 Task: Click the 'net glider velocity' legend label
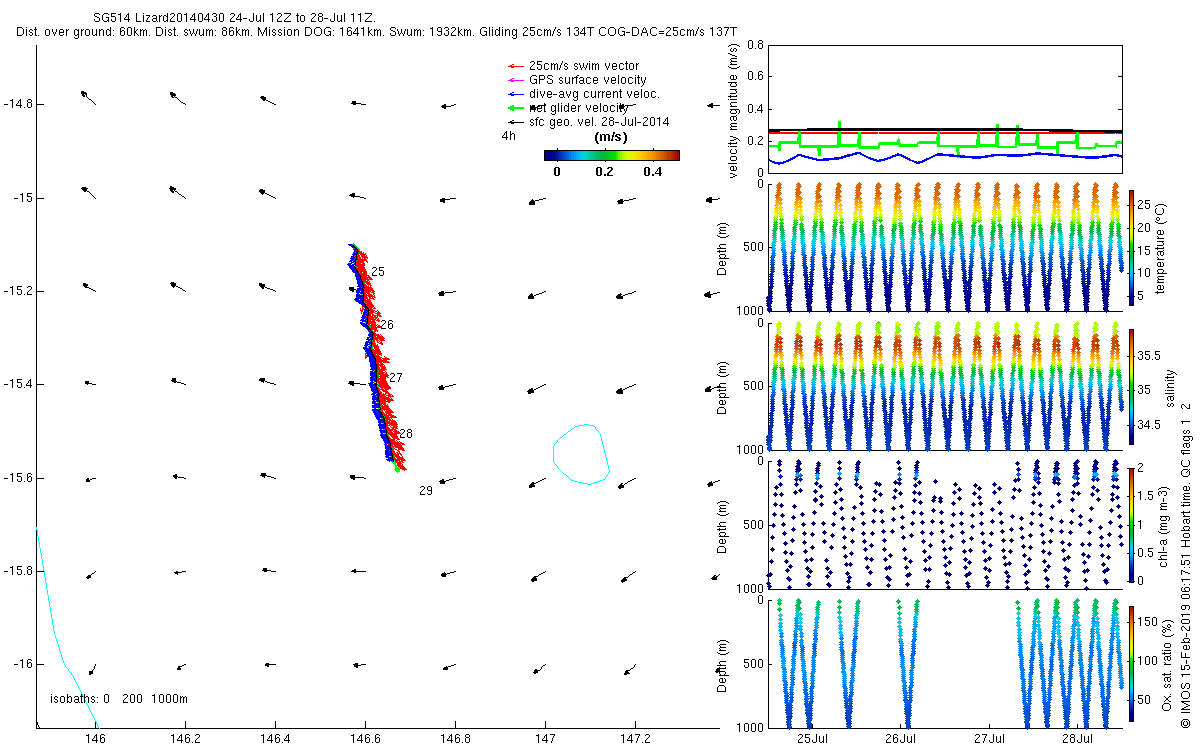point(581,107)
